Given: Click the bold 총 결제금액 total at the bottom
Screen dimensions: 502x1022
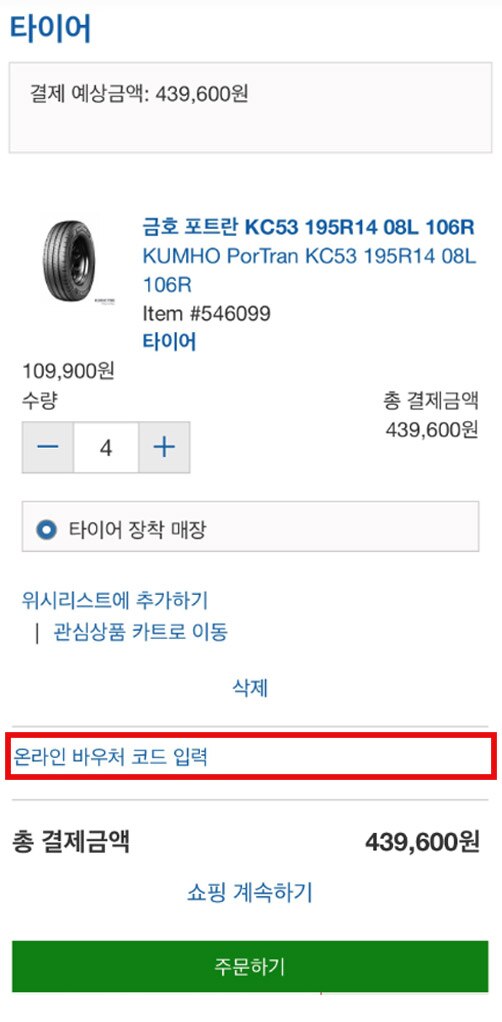Looking at the screenshot, I should (x=71, y=841).
